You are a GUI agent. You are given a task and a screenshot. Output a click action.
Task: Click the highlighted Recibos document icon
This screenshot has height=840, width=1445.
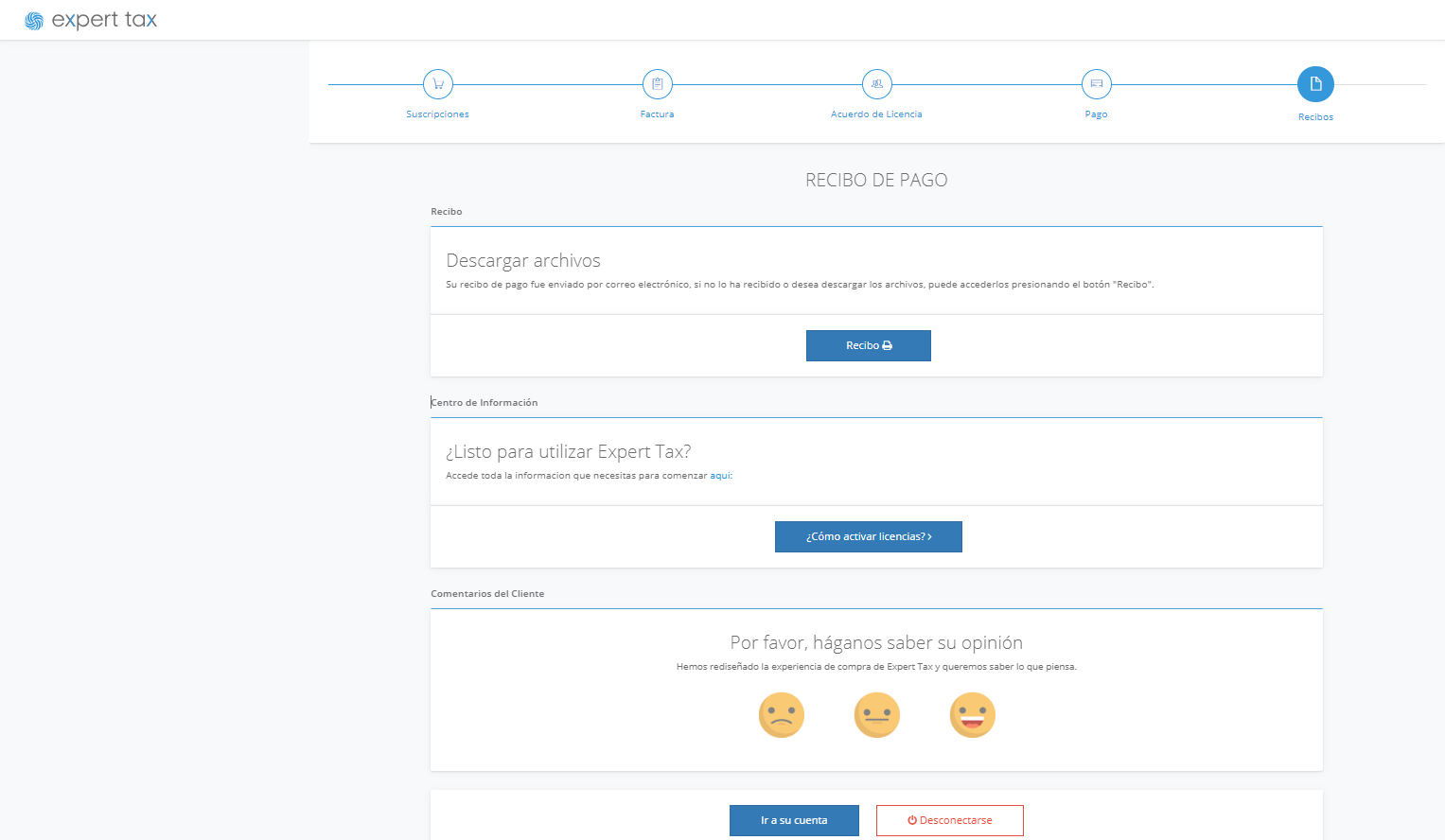[x=1314, y=83]
